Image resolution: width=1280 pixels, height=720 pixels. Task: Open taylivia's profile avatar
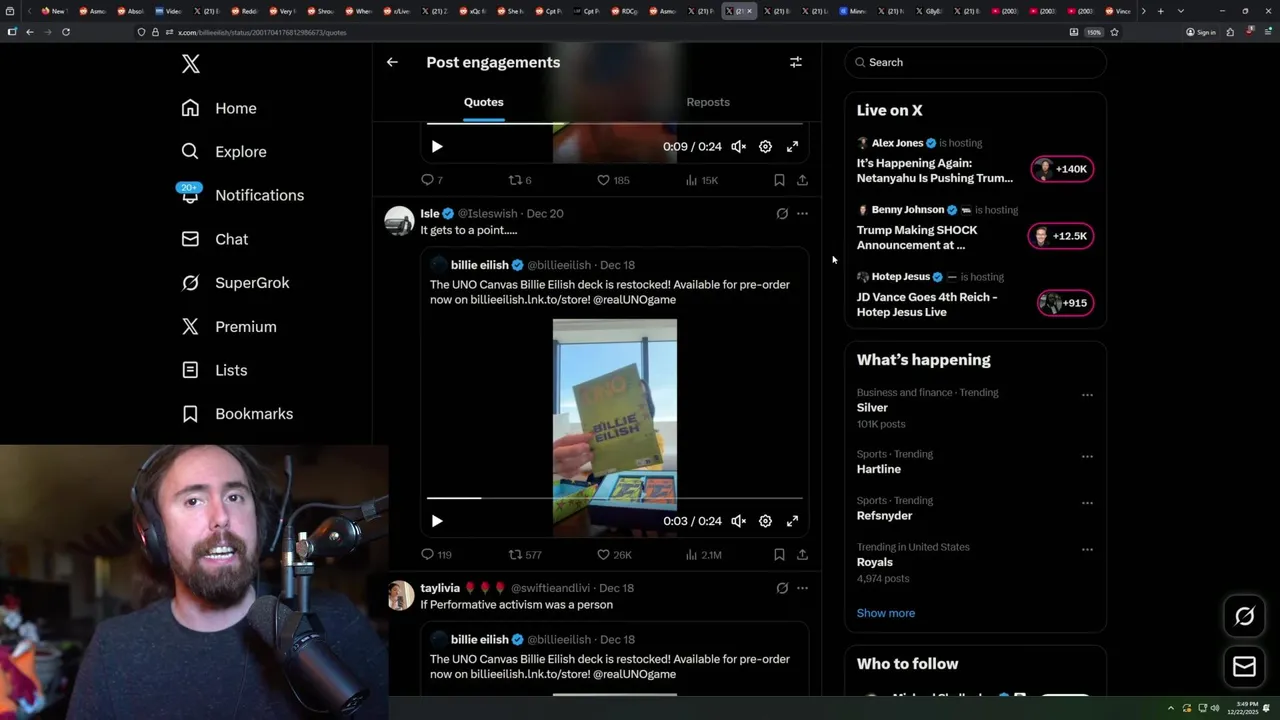pos(399,595)
